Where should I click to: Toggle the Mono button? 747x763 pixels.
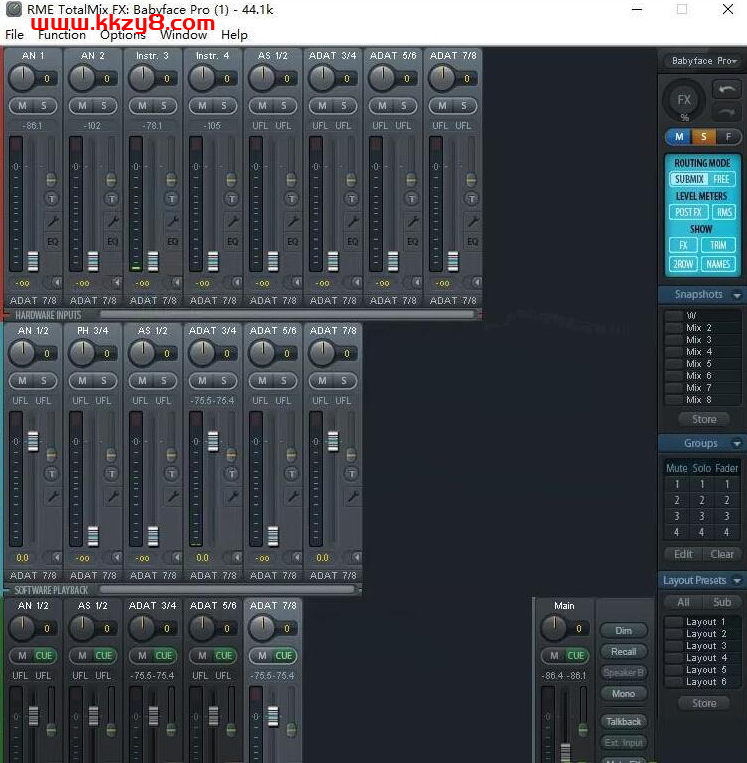[x=623, y=693]
